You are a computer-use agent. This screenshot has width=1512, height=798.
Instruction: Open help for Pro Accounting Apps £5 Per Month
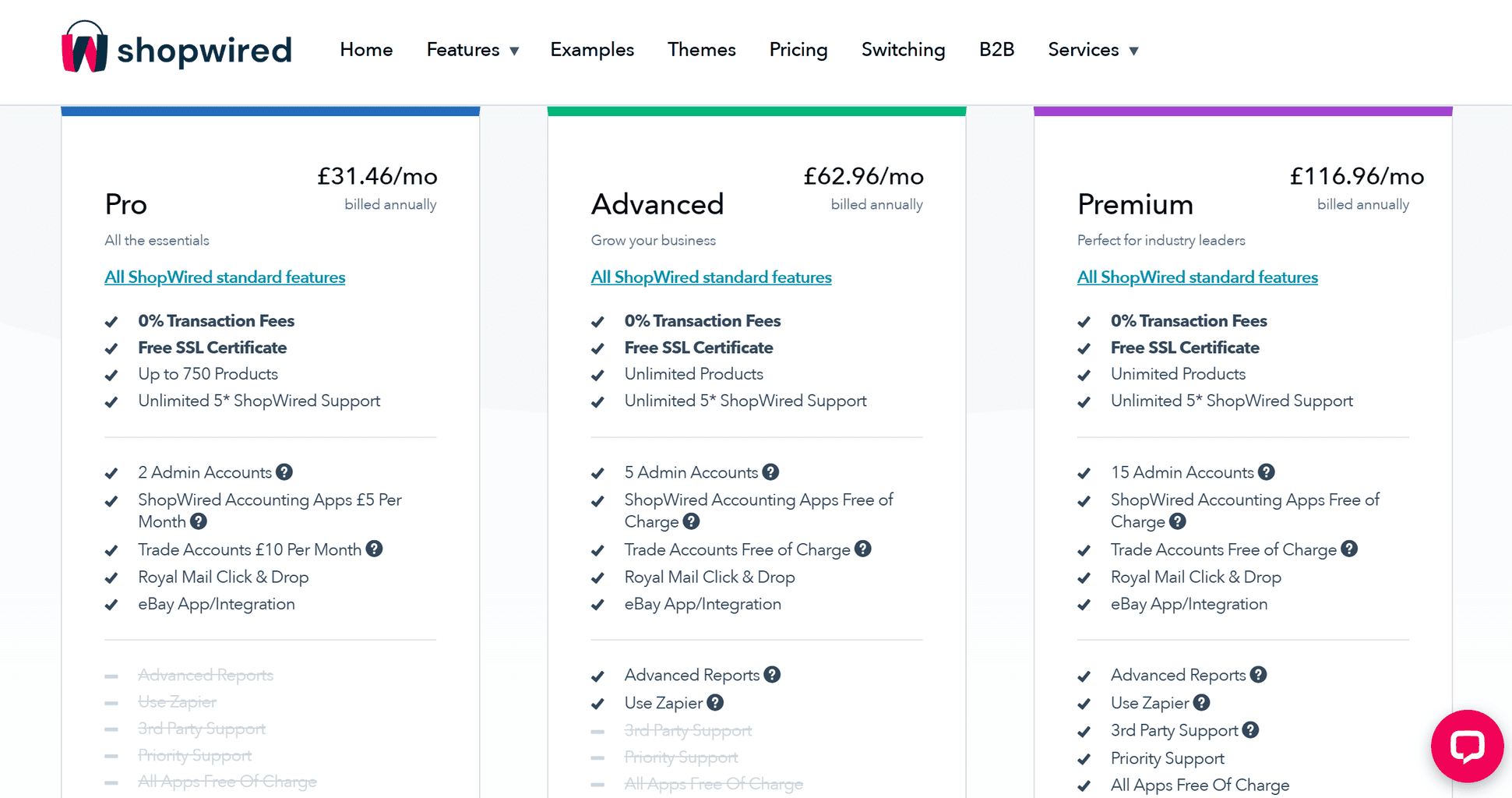coord(199,521)
